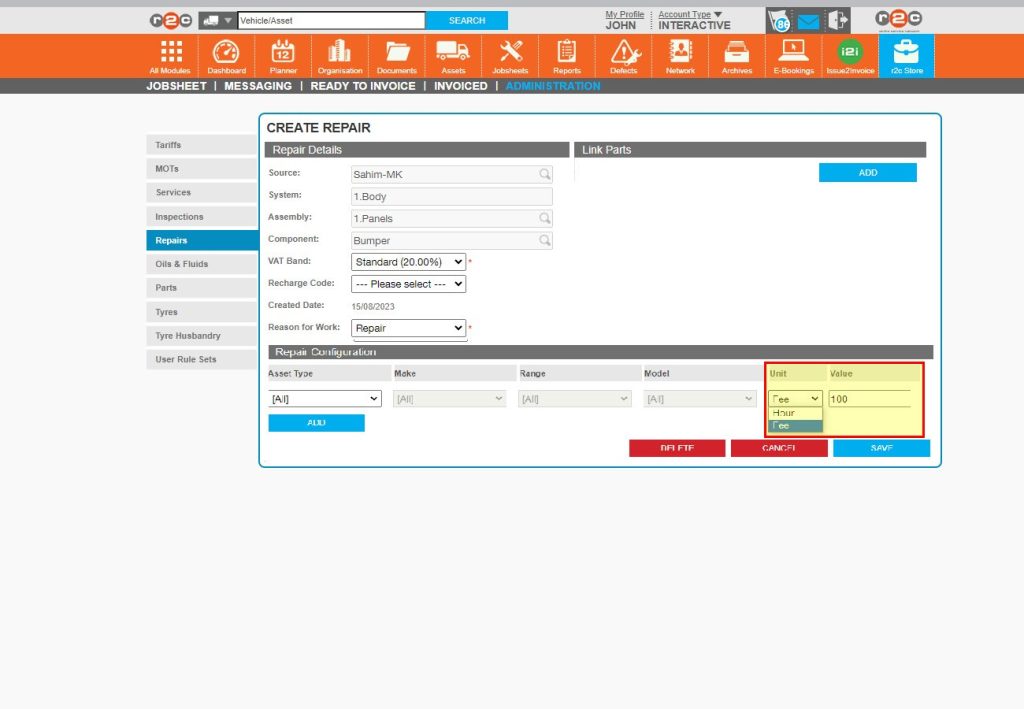Click the SEARCH button

click(x=466, y=20)
